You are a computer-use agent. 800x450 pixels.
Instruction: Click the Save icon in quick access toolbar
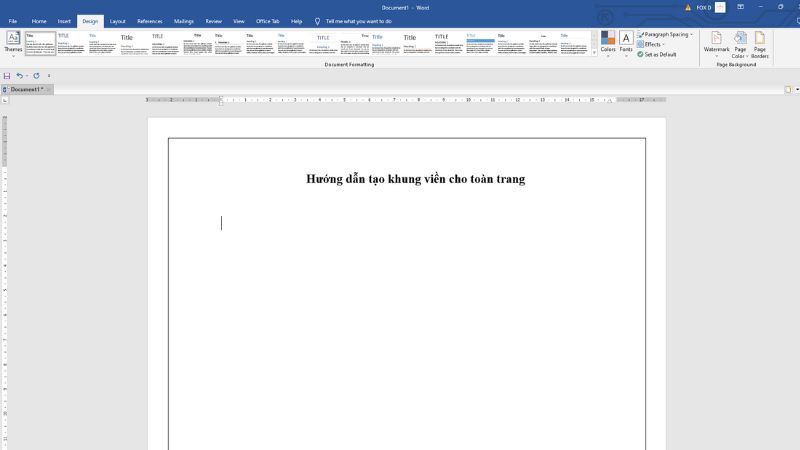7,76
